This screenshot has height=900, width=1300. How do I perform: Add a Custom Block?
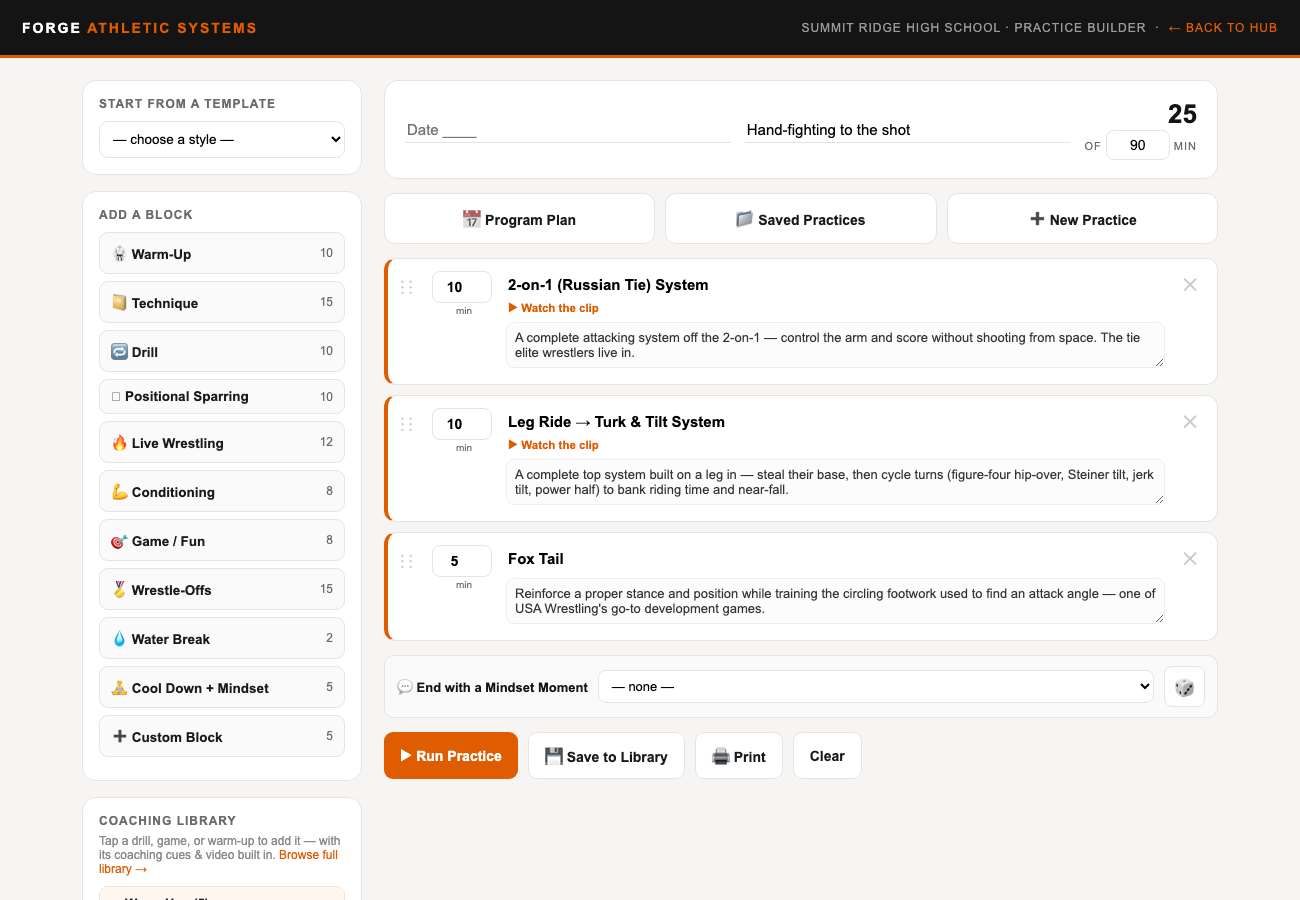coord(222,736)
